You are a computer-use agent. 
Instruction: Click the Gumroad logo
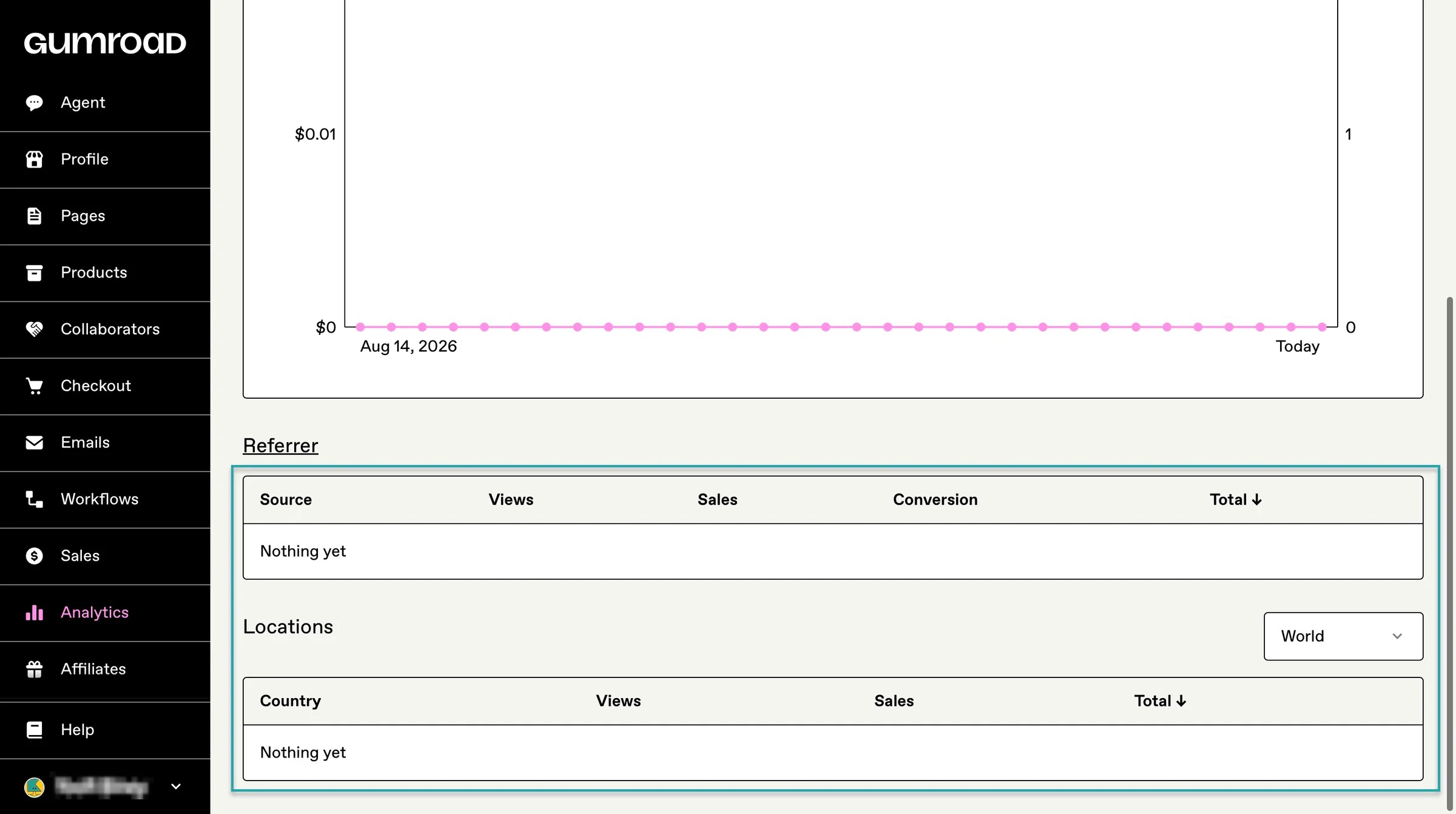105,43
